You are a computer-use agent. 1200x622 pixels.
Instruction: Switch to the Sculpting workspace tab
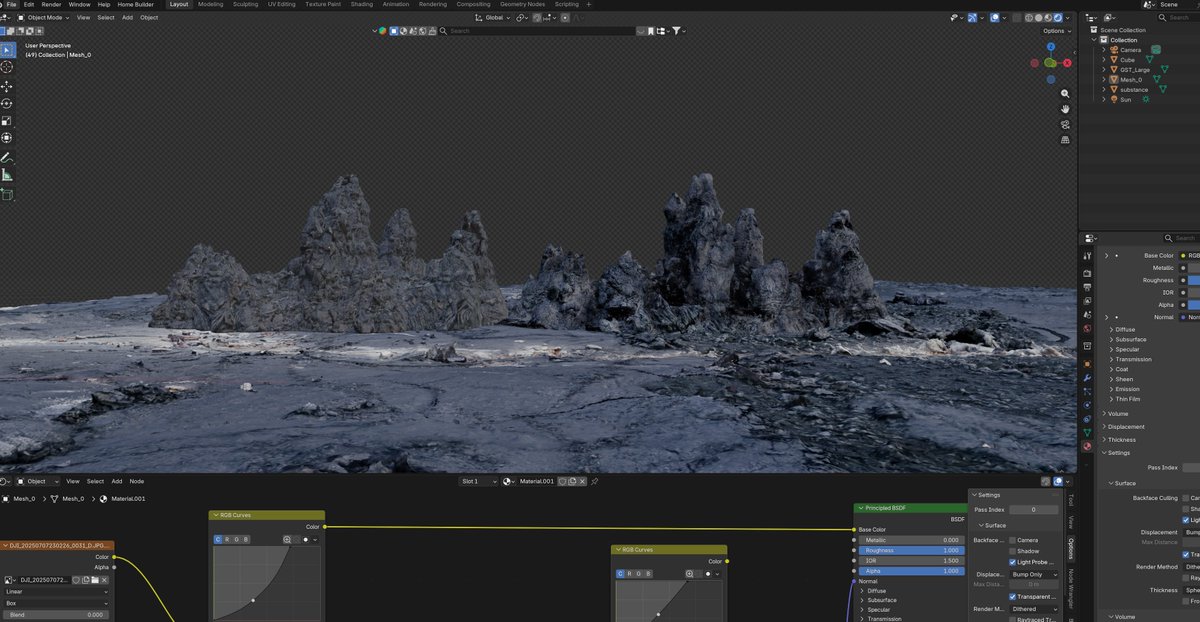pyautogui.click(x=245, y=4)
